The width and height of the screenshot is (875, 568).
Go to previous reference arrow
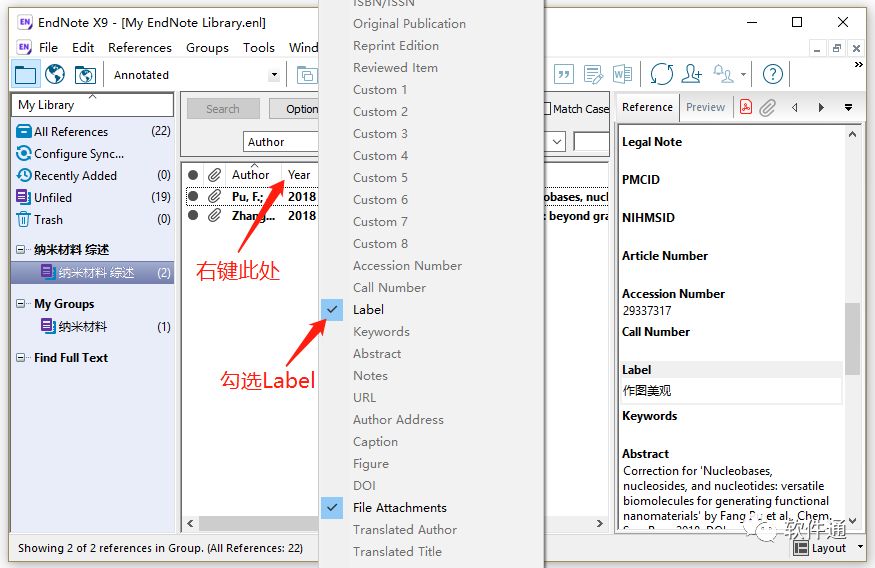795,107
